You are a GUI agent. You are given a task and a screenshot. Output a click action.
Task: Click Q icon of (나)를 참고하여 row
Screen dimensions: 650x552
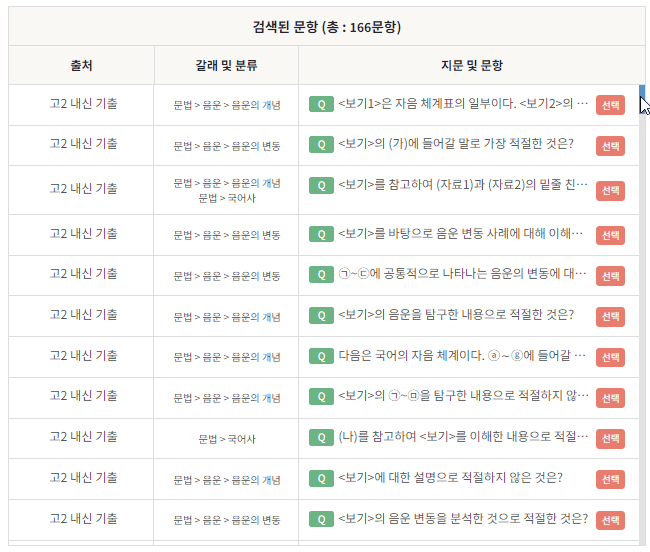tap(321, 437)
